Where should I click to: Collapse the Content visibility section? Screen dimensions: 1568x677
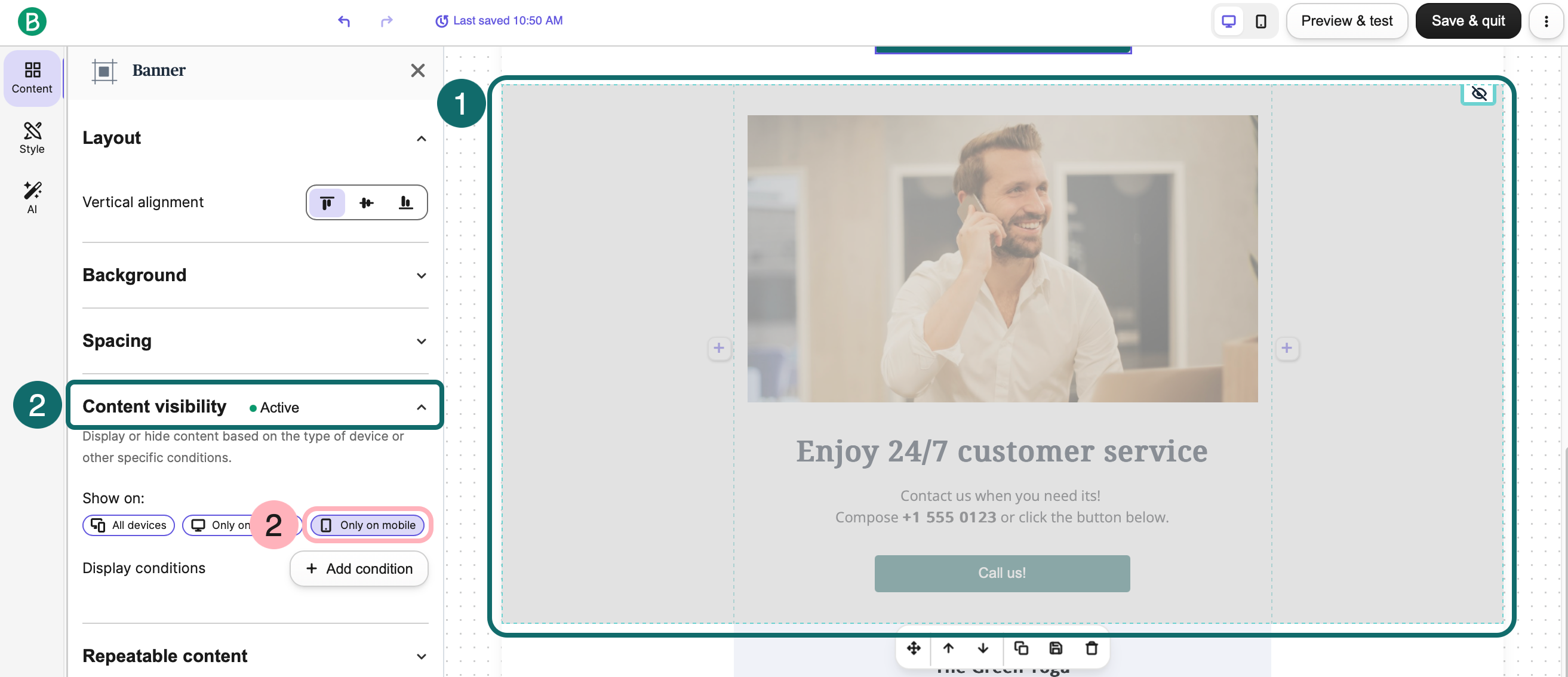click(x=421, y=407)
